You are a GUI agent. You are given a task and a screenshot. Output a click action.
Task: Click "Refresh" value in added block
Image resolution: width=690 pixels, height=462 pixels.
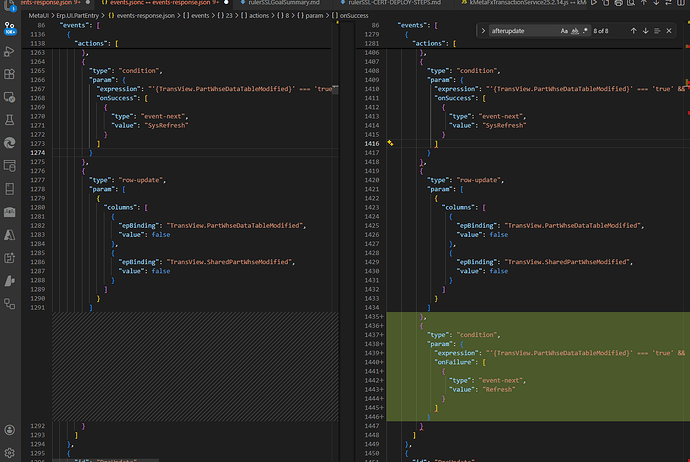(499, 389)
